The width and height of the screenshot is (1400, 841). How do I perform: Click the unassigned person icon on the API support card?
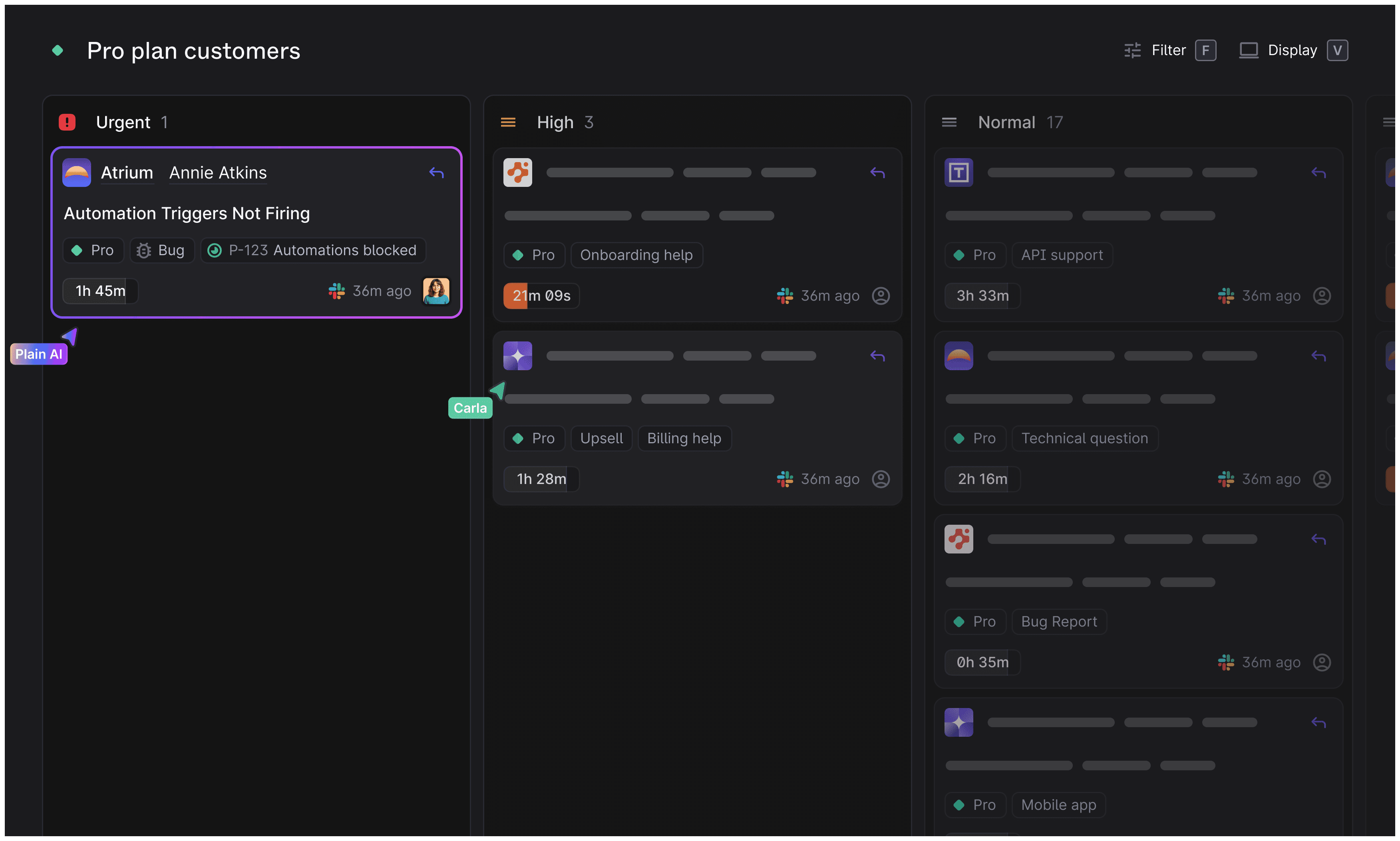pyautogui.click(x=1322, y=295)
